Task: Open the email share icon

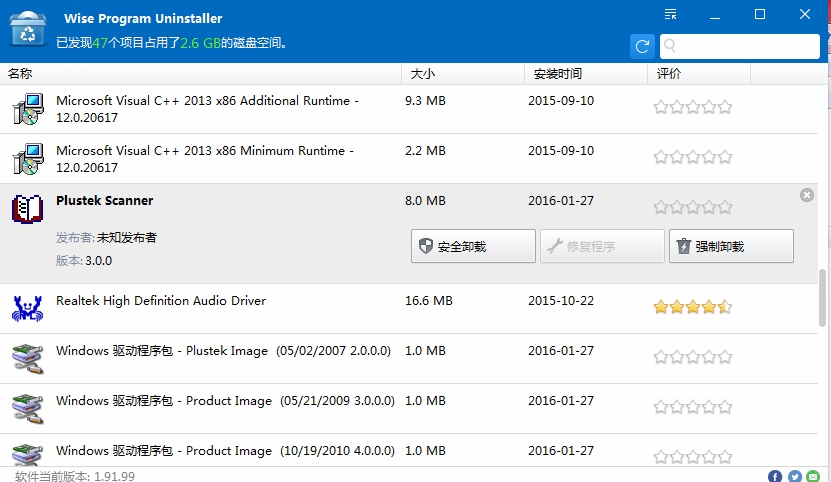Action: pos(814,476)
